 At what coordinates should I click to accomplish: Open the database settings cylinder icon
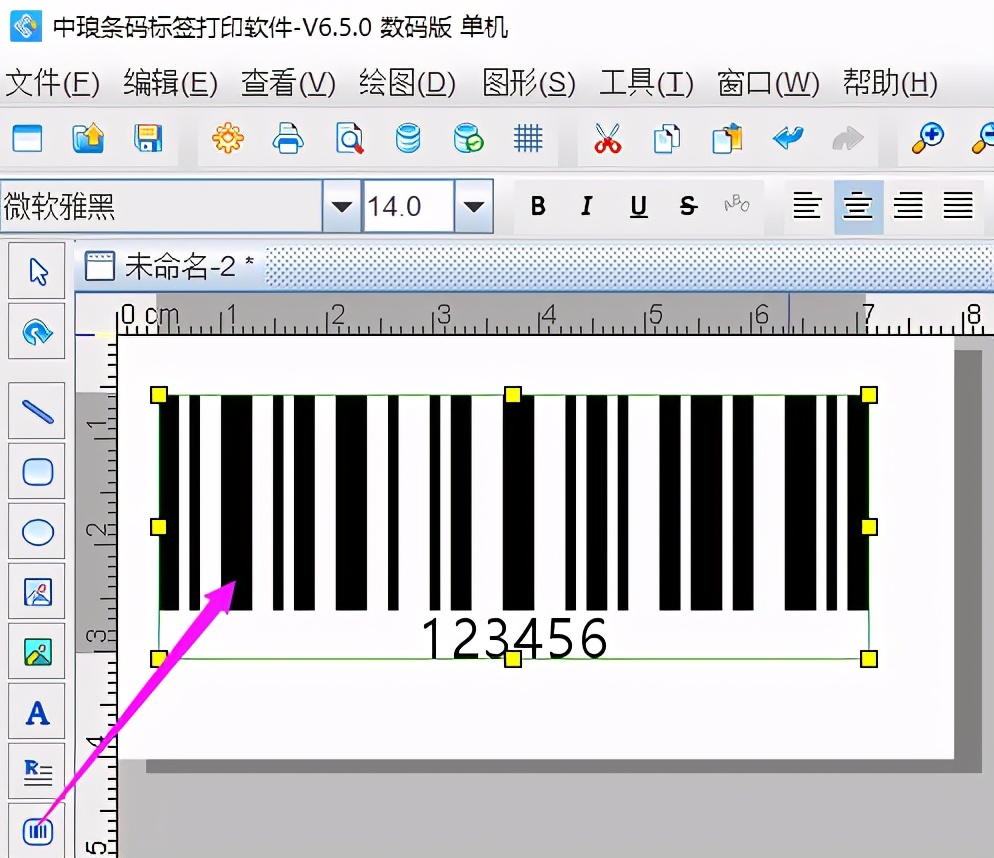tap(408, 138)
